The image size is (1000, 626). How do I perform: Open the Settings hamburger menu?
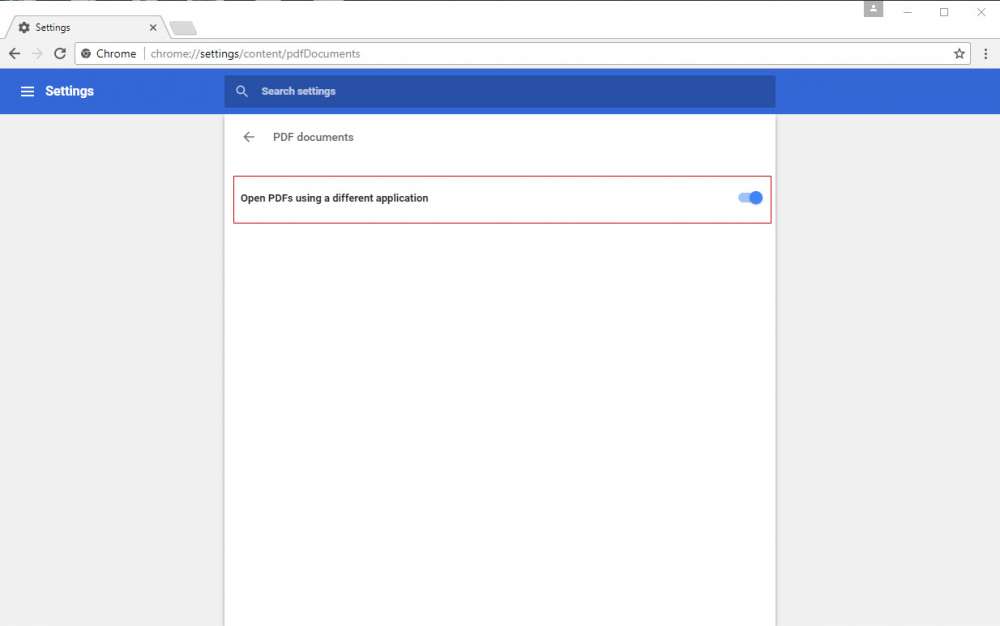(x=27, y=91)
